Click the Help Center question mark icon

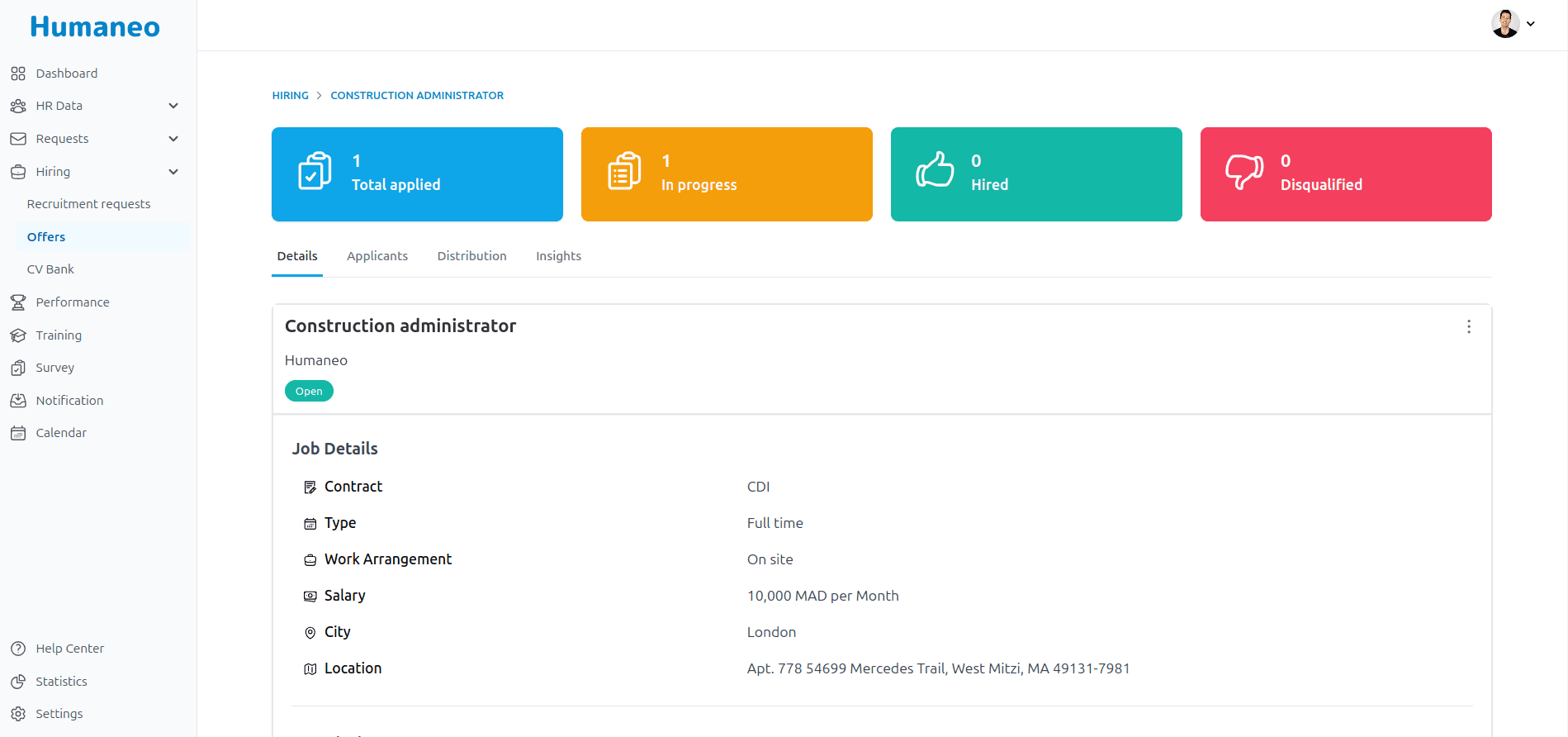pyautogui.click(x=18, y=649)
